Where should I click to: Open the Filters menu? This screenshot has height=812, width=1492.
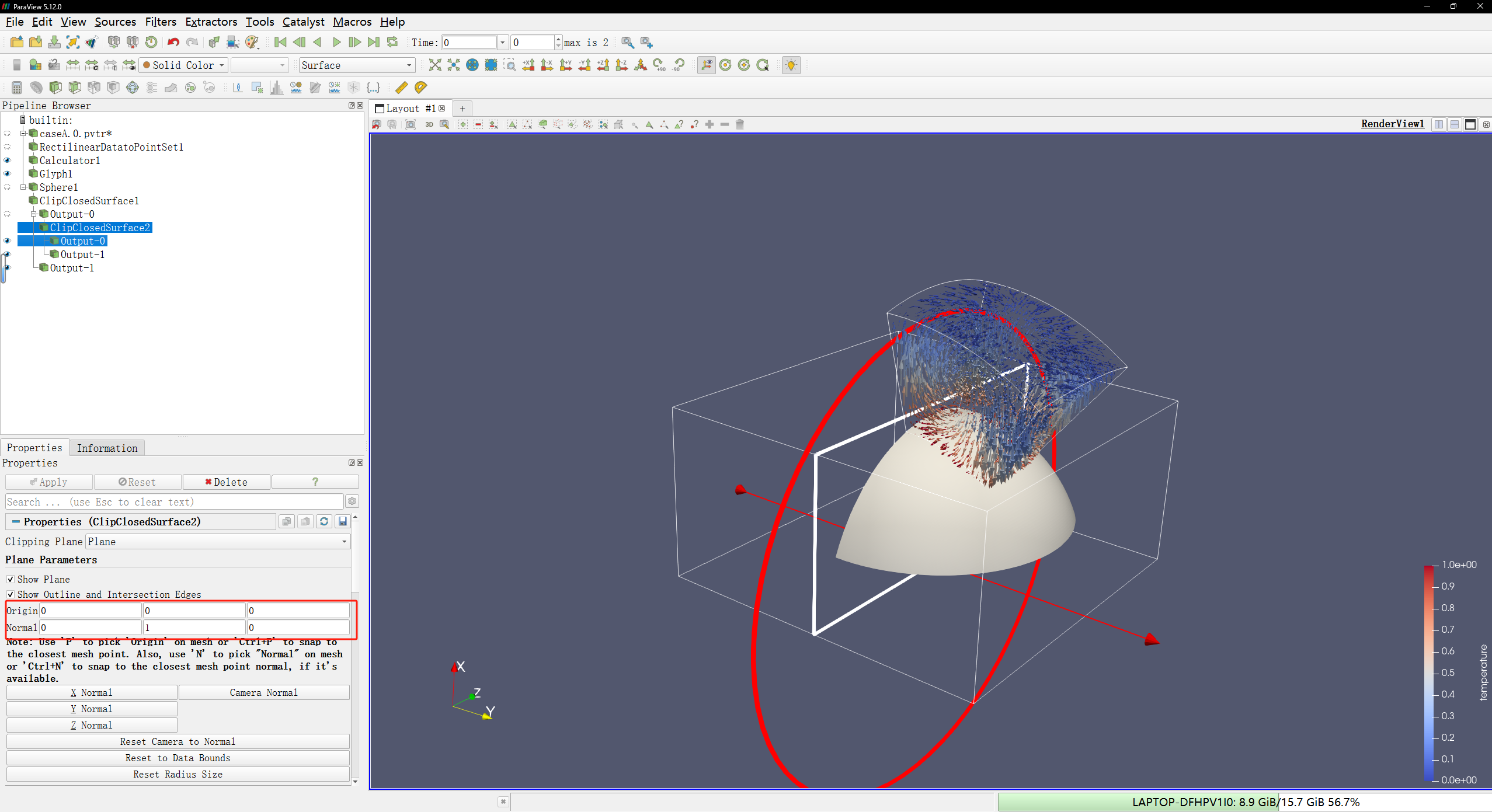(161, 22)
